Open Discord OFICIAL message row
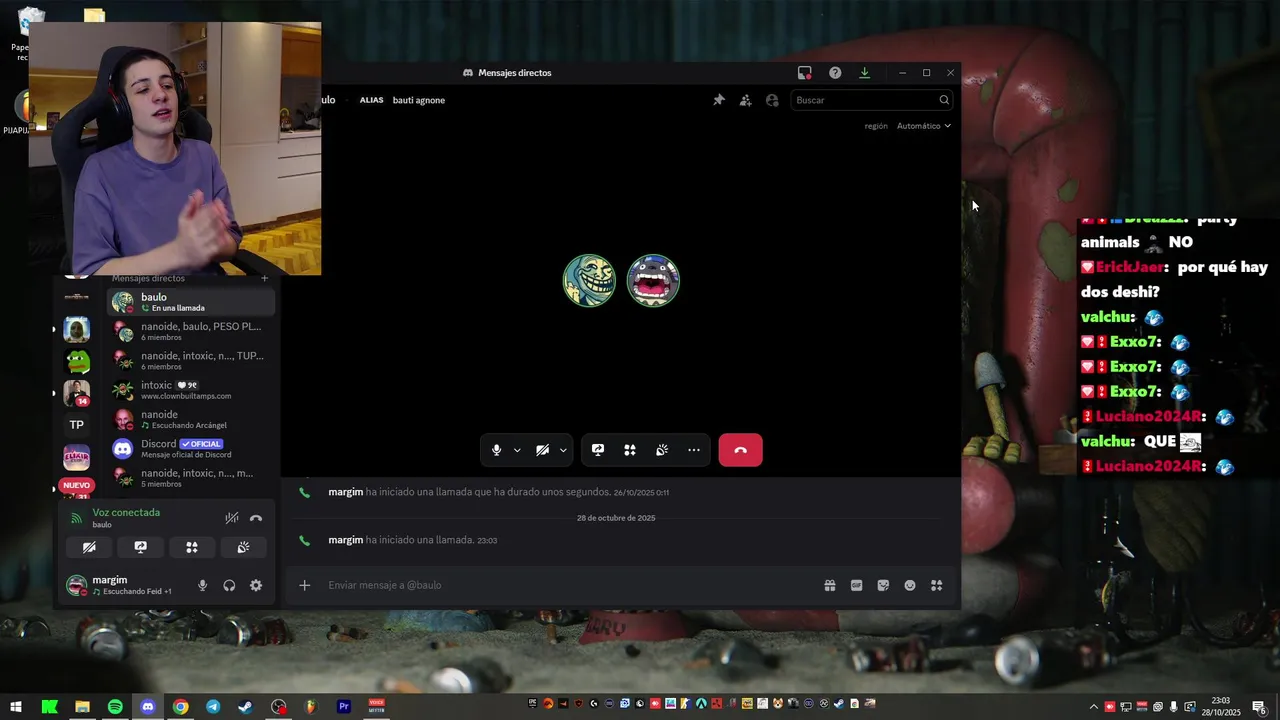Viewport: 1280px width, 720px height. (x=191, y=448)
